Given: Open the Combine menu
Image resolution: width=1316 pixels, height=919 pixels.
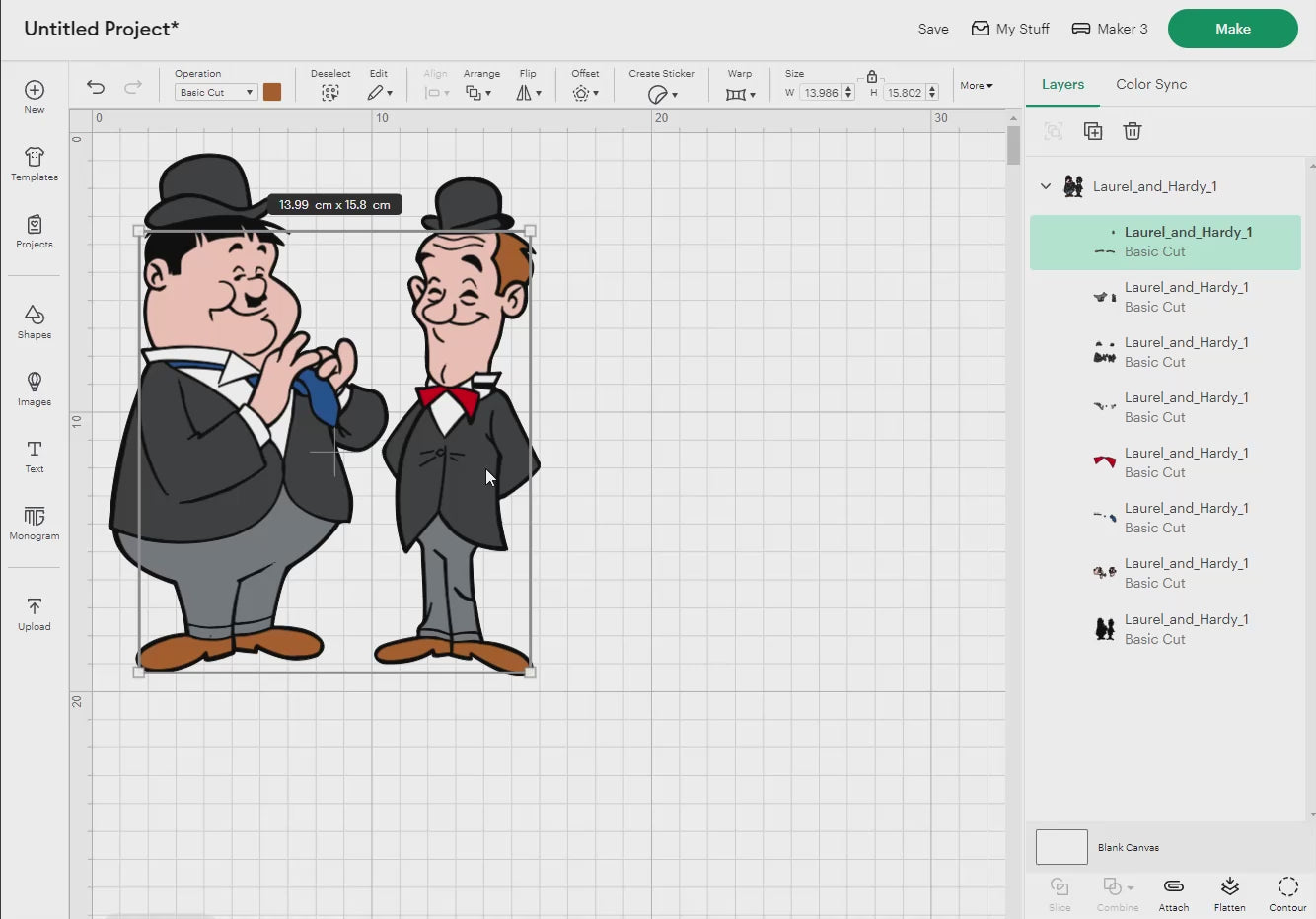Looking at the screenshot, I should click(x=1118, y=893).
